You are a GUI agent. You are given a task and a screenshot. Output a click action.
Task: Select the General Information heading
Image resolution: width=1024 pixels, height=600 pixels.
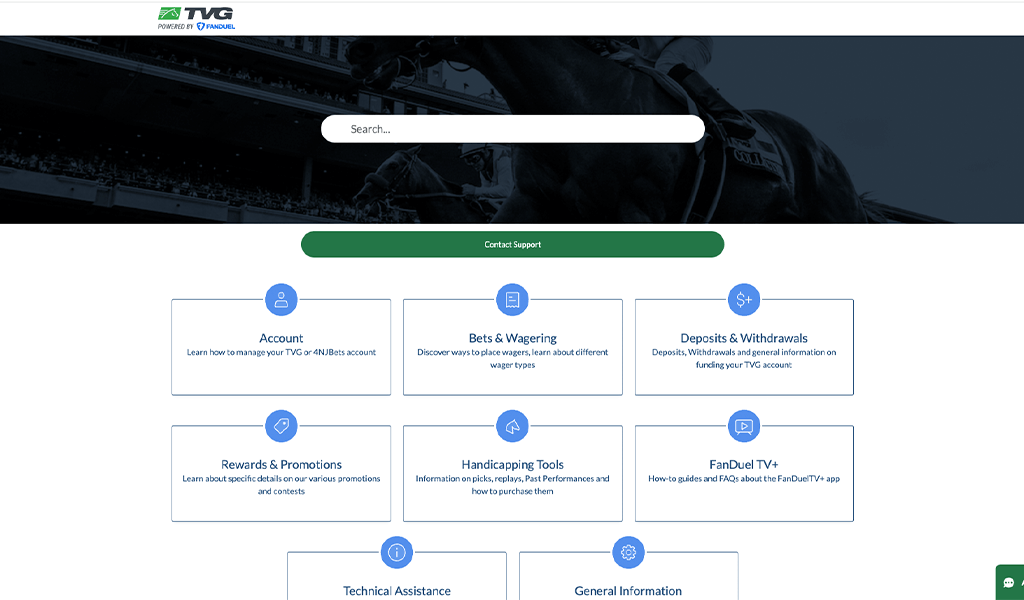click(628, 591)
